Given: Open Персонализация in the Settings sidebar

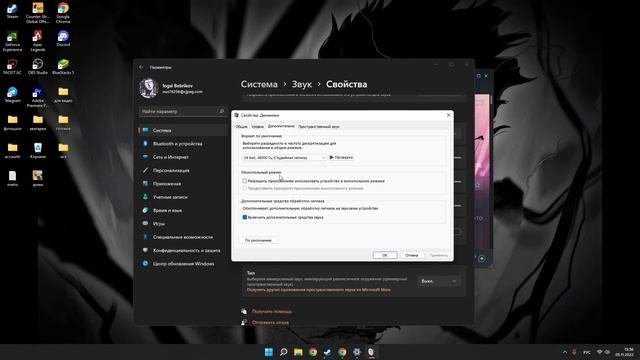Looking at the screenshot, I should coord(184,170).
